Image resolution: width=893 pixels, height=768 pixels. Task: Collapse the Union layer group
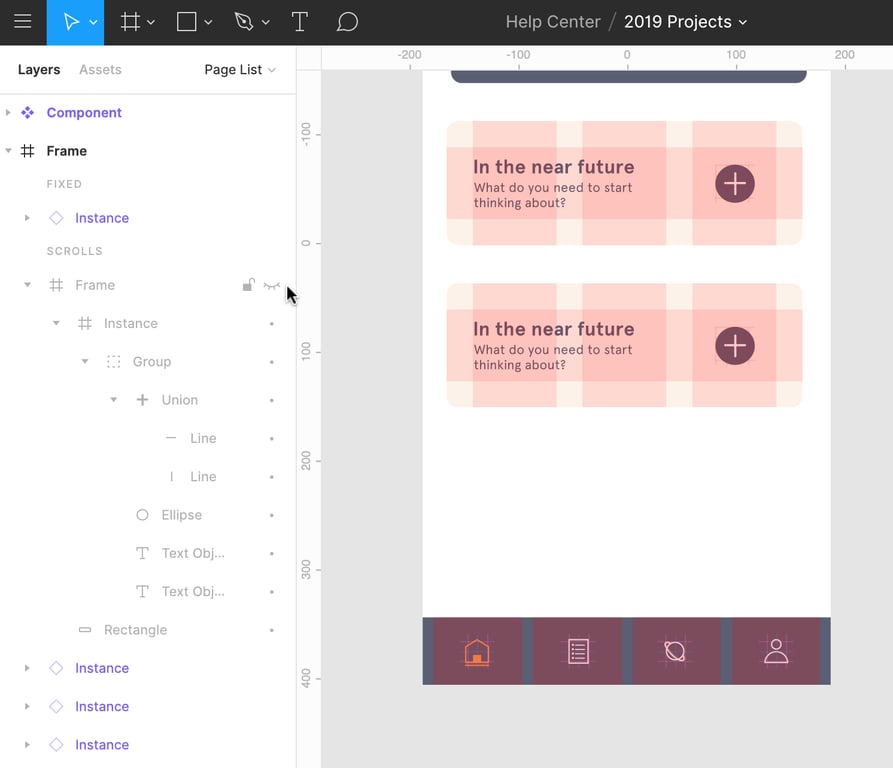point(114,400)
